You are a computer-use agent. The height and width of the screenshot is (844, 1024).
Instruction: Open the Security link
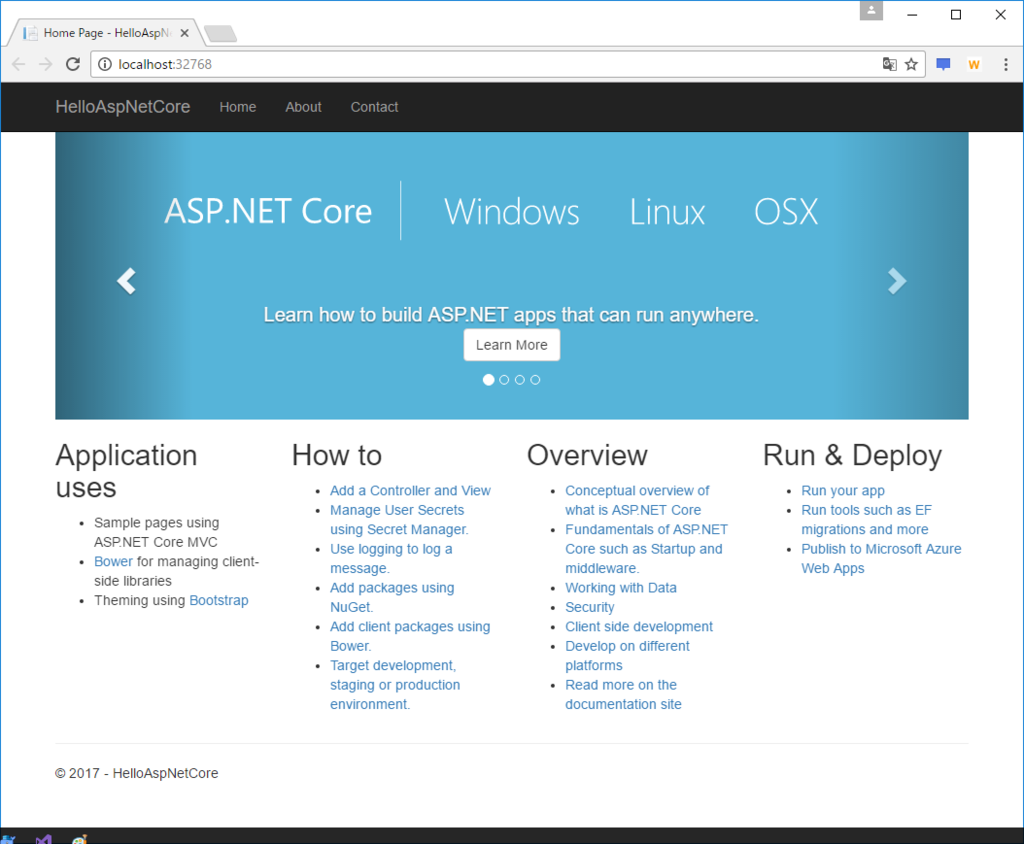point(590,608)
